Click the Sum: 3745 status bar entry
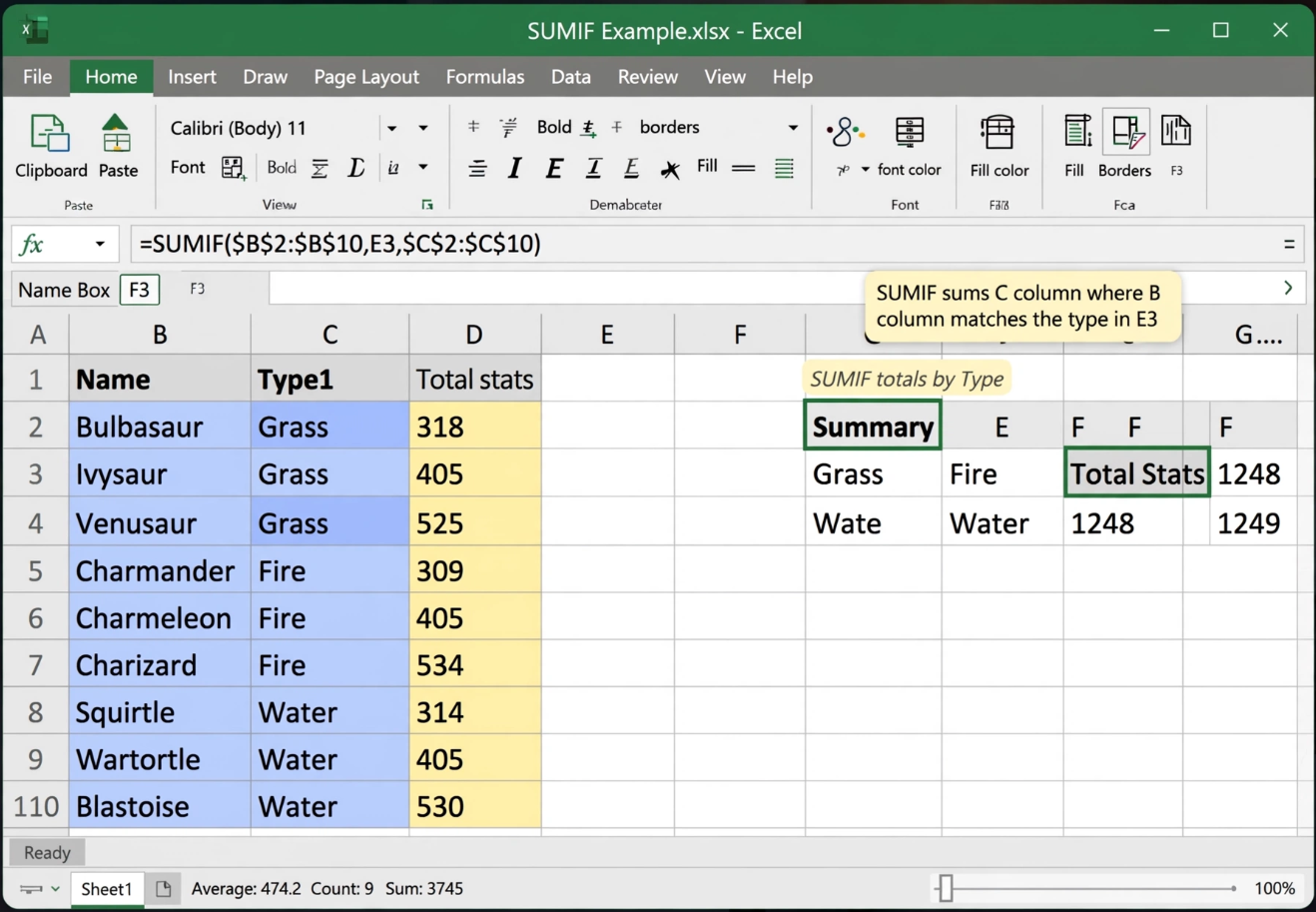The height and width of the screenshot is (912, 1316). [x=424, y=888]
